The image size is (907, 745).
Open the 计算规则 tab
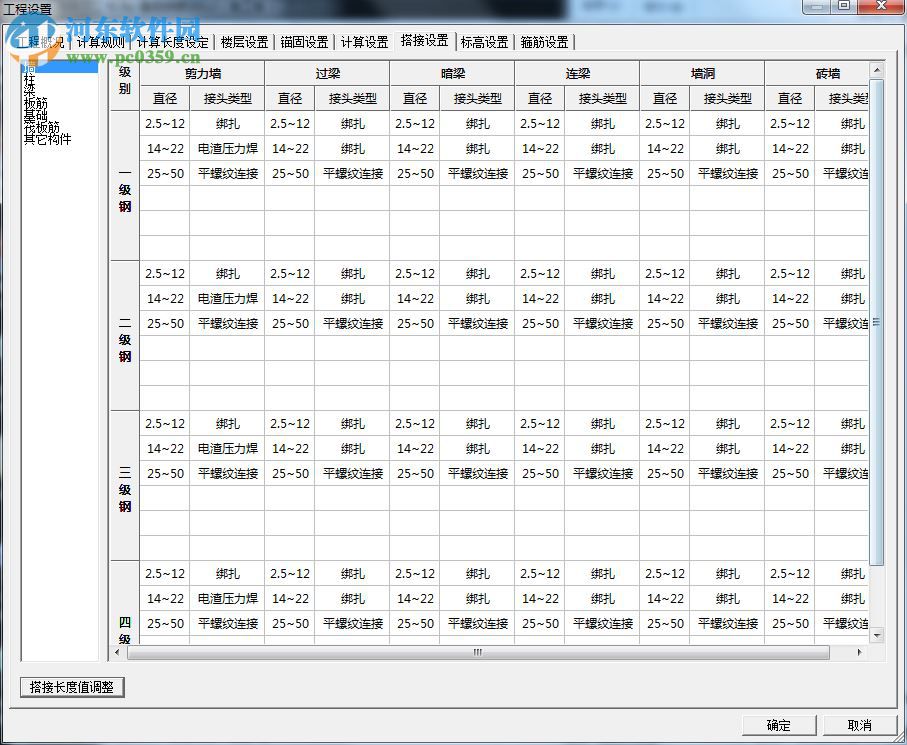[99, 42]
